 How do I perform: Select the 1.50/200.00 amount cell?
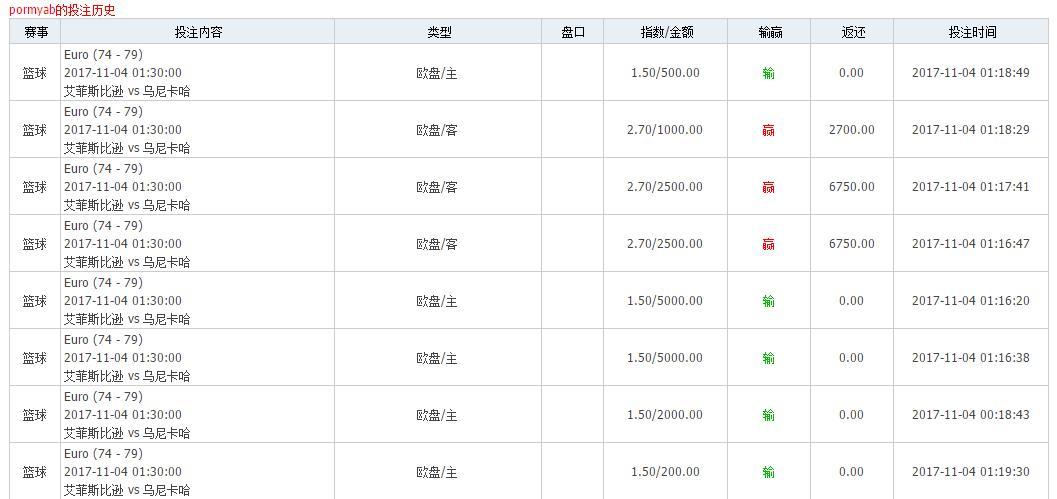coord(665,472)
